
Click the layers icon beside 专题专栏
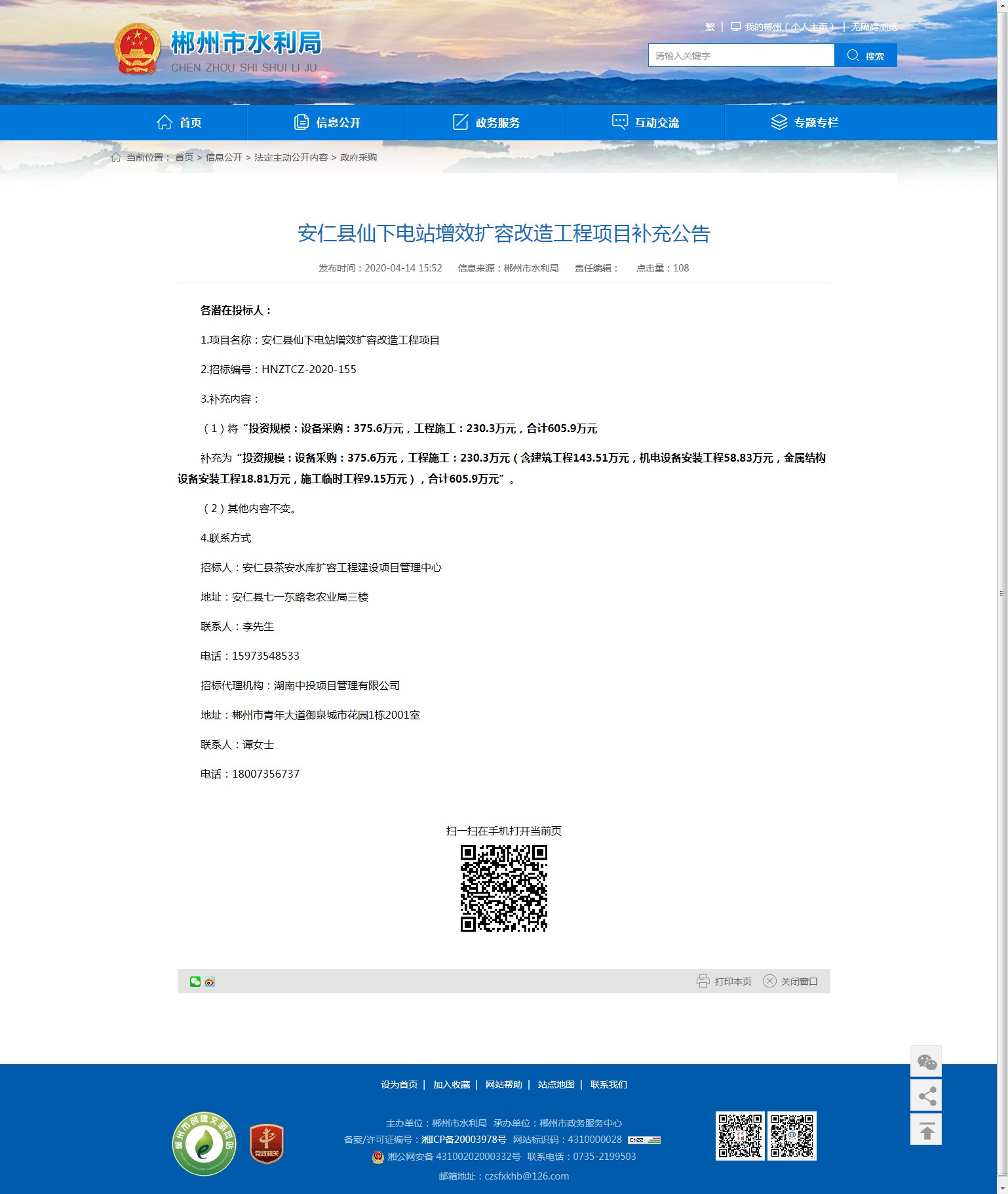pyautogui.click(x=779, y=123)
